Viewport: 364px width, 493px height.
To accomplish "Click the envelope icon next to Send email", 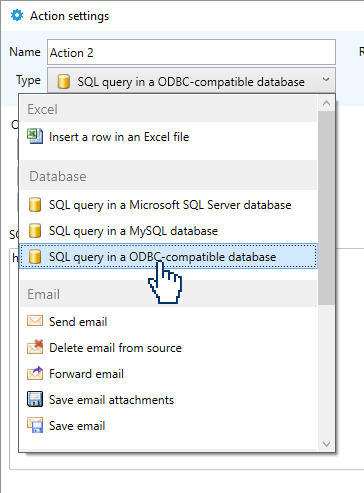I will [x=35, y=321].
